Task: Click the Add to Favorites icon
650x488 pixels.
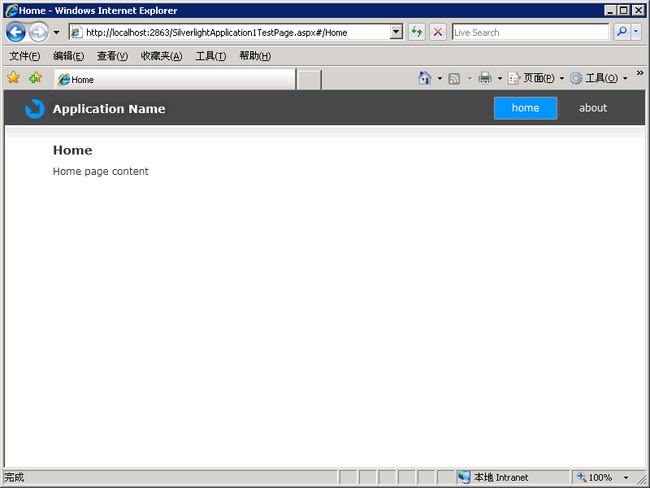Action: pyautogui.click(x=36, y=77)
